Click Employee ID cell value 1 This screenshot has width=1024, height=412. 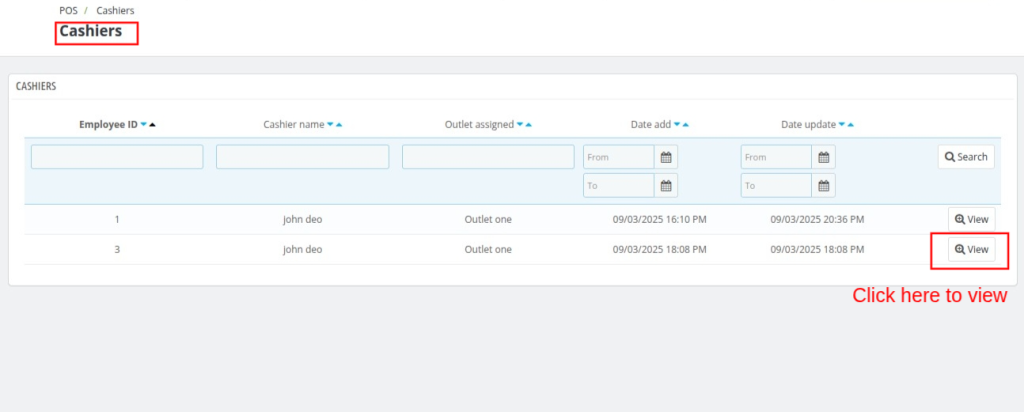tap(117, 219)
